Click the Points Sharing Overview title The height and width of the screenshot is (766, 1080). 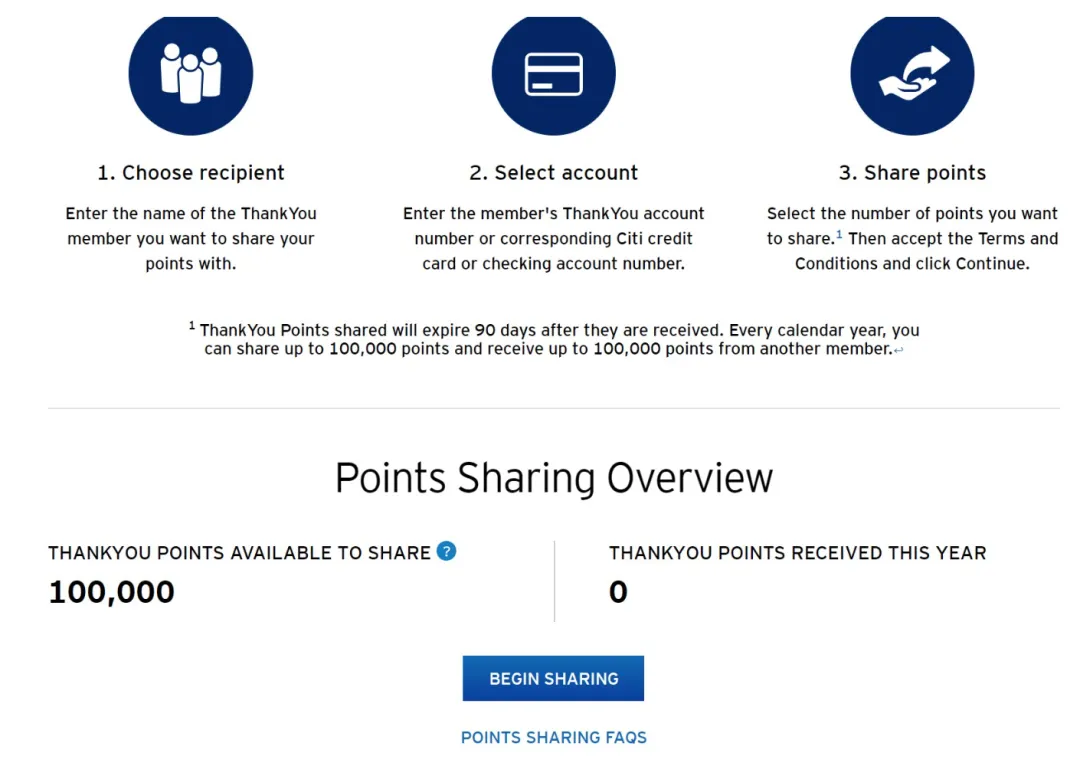(554, 478)
